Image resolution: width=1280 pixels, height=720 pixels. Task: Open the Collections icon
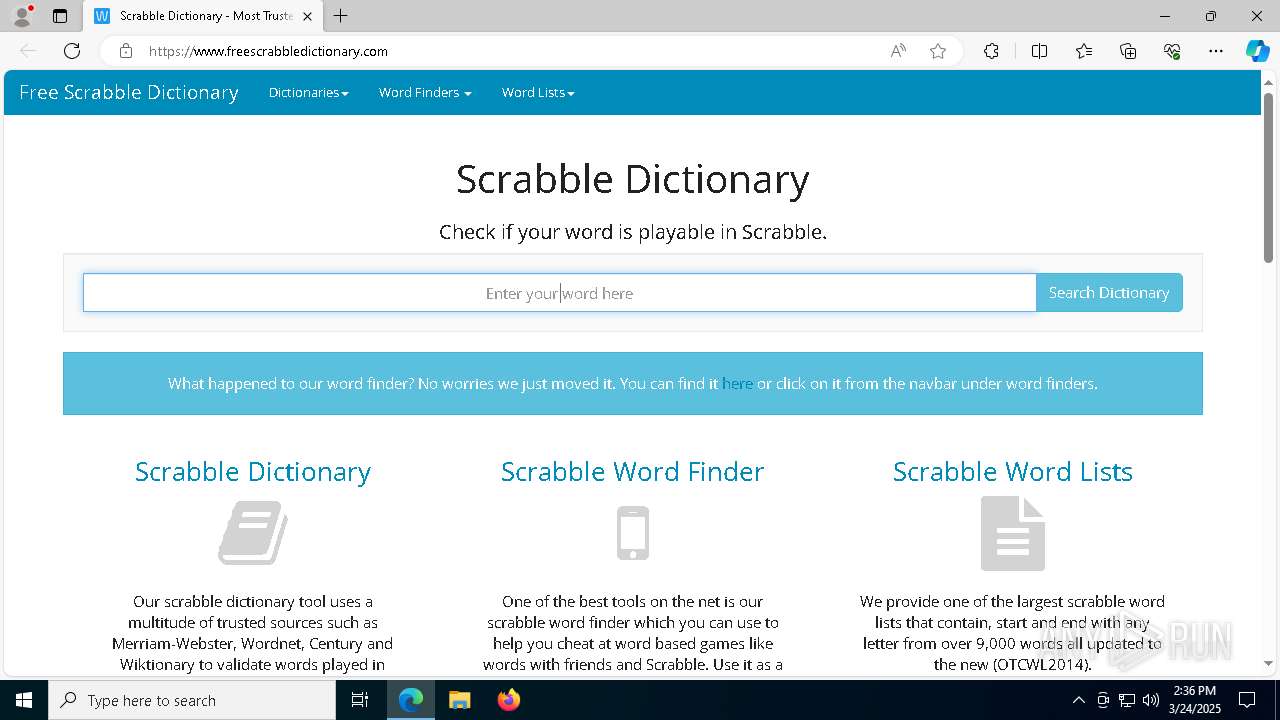1128,51
